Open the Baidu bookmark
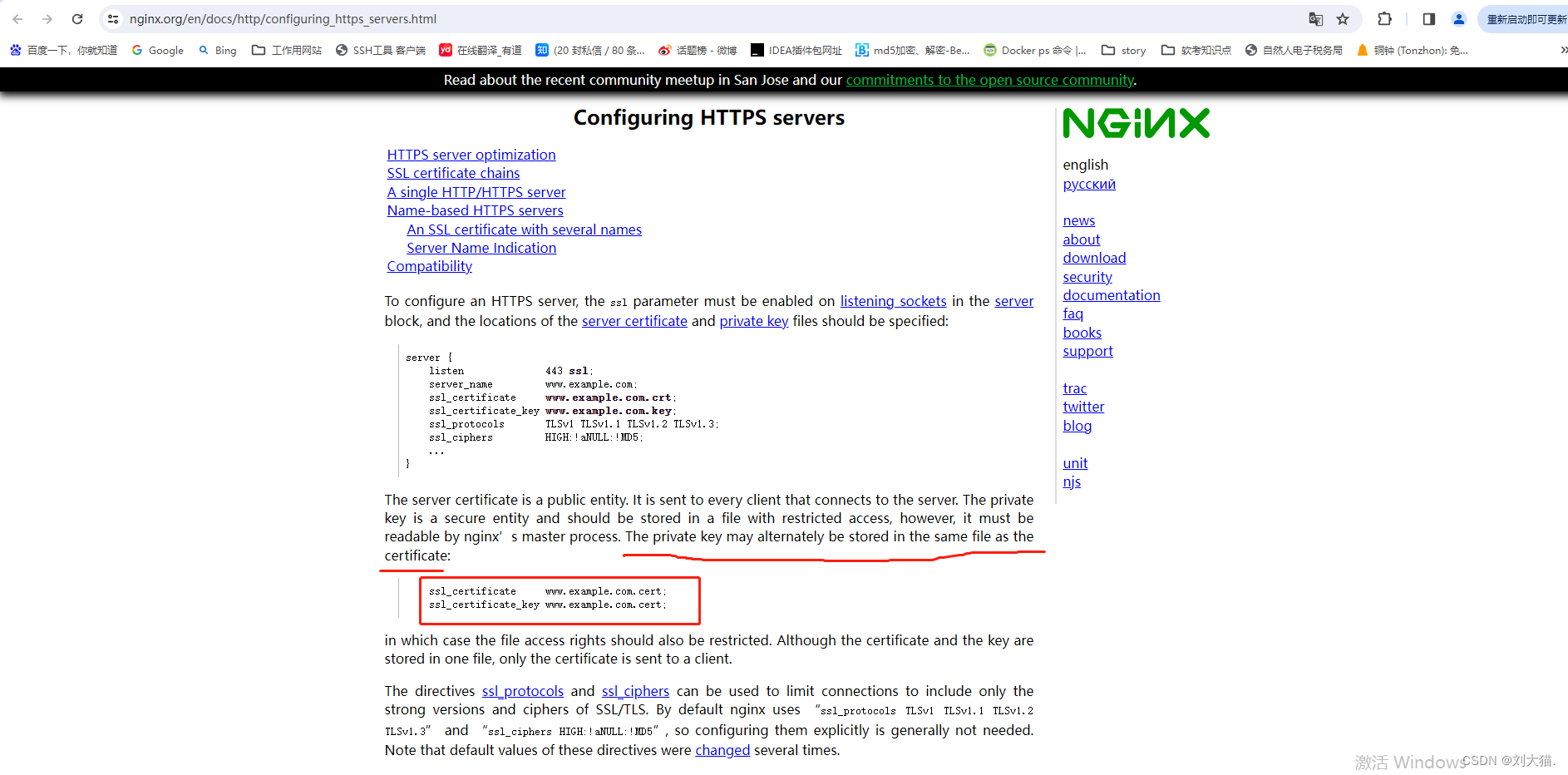Image resolution: width=1568 pixels, height=775 pixels. point(63,51)
